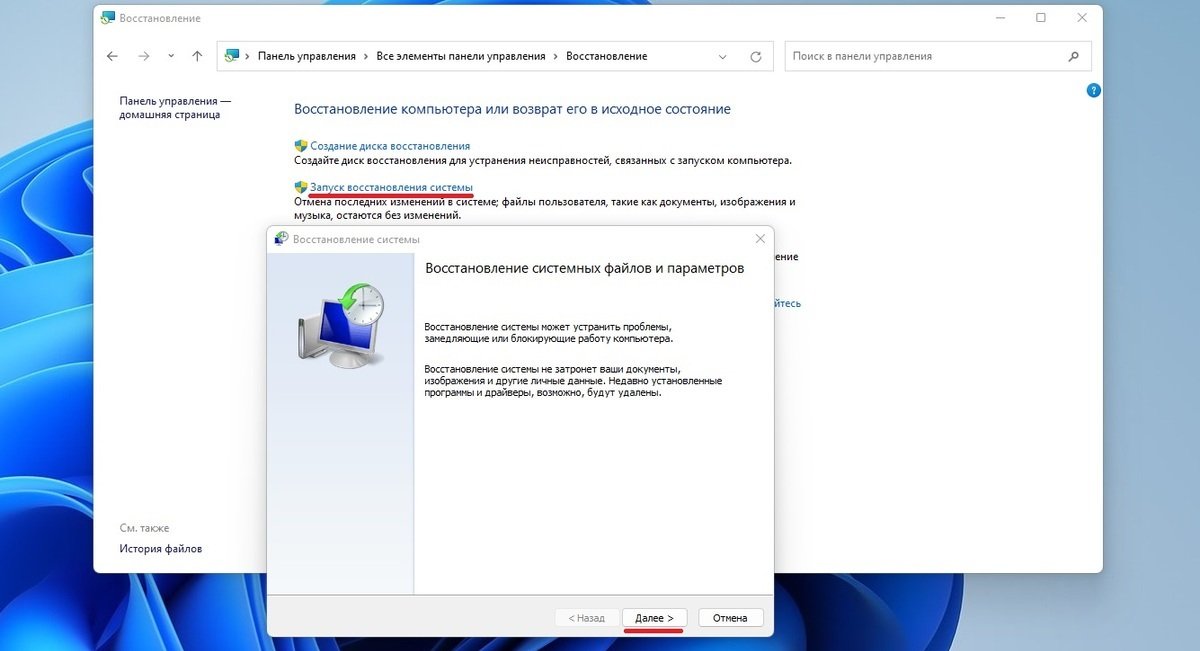1200x651 pixels.
Task: Minimize the Восстановление Control Panel window
Action: (1001, 18)
